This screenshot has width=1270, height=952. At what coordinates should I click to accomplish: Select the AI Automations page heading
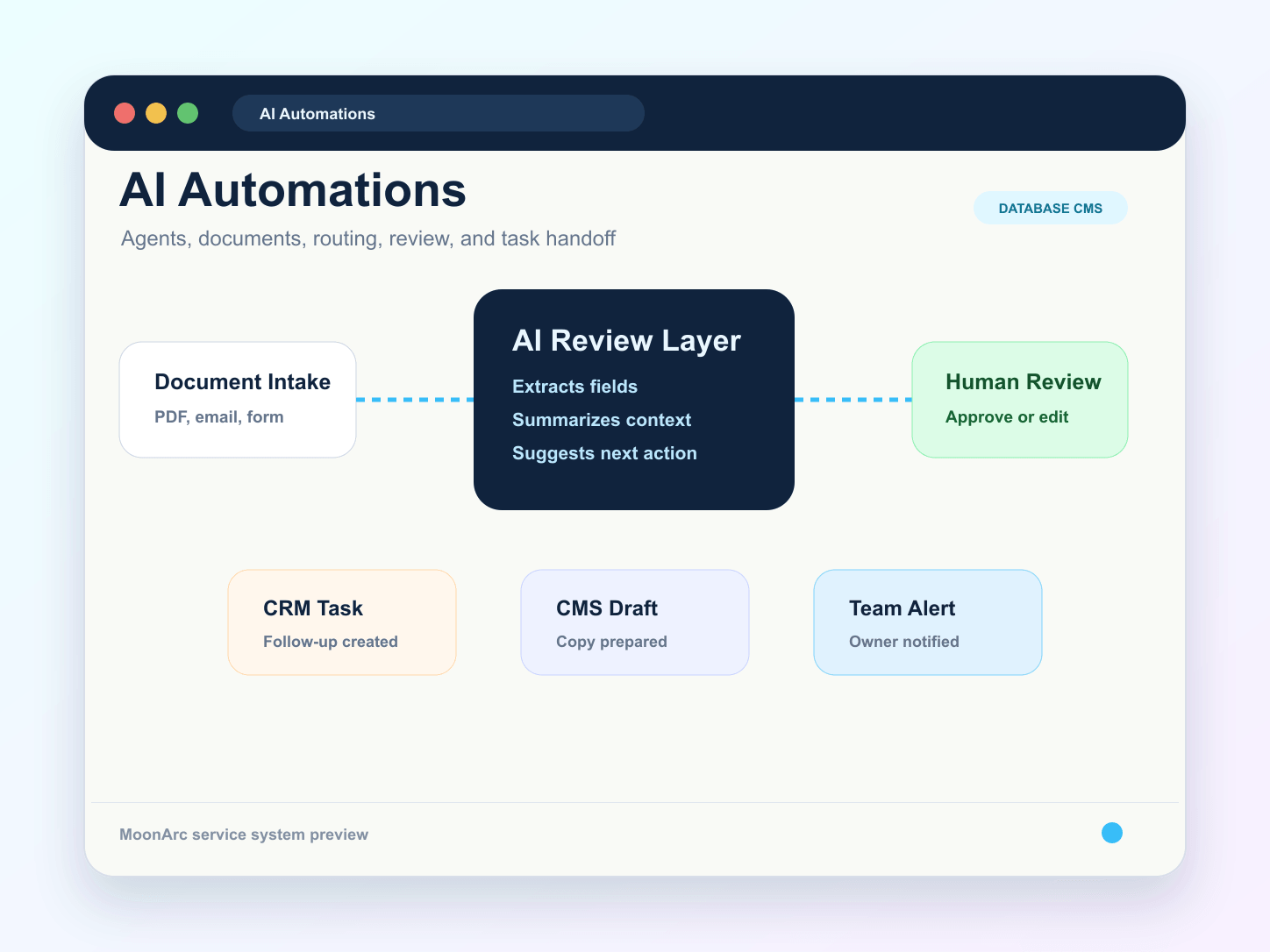coord(293,190)
